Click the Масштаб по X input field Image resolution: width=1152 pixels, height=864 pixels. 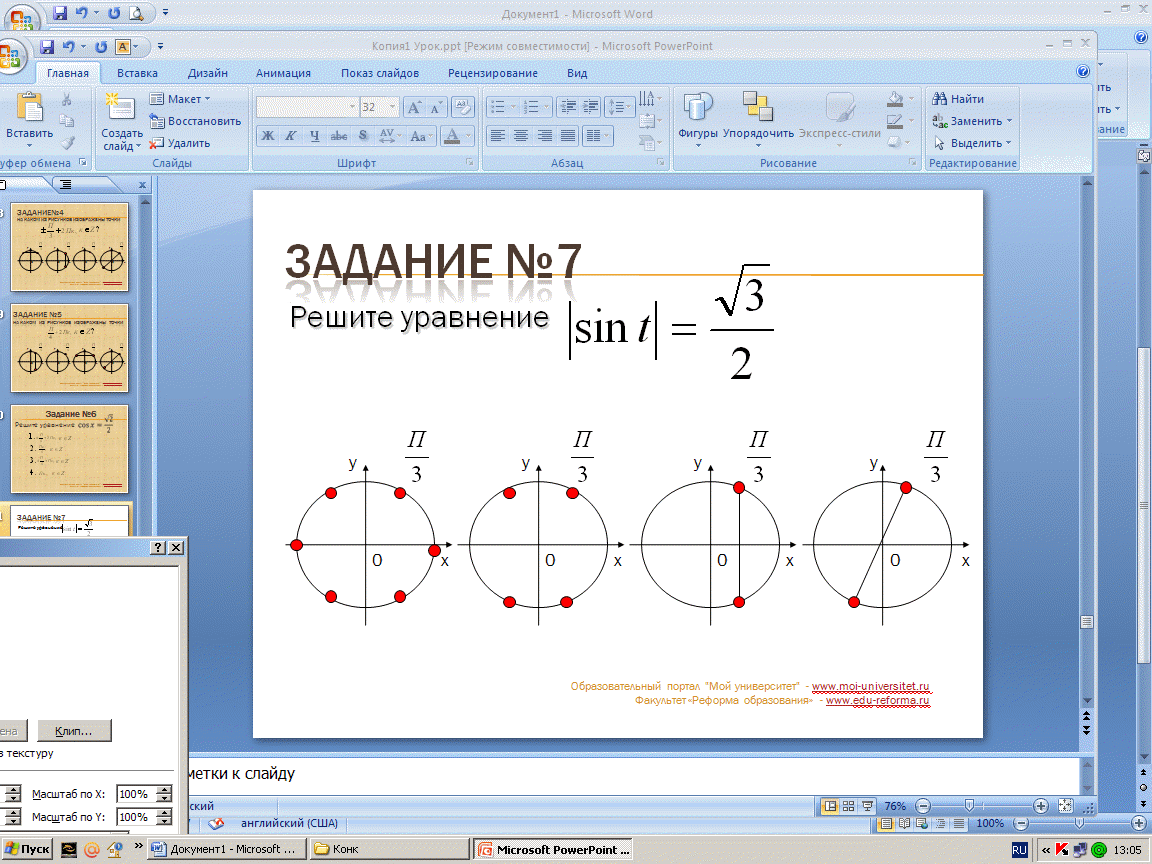[137, 794]
